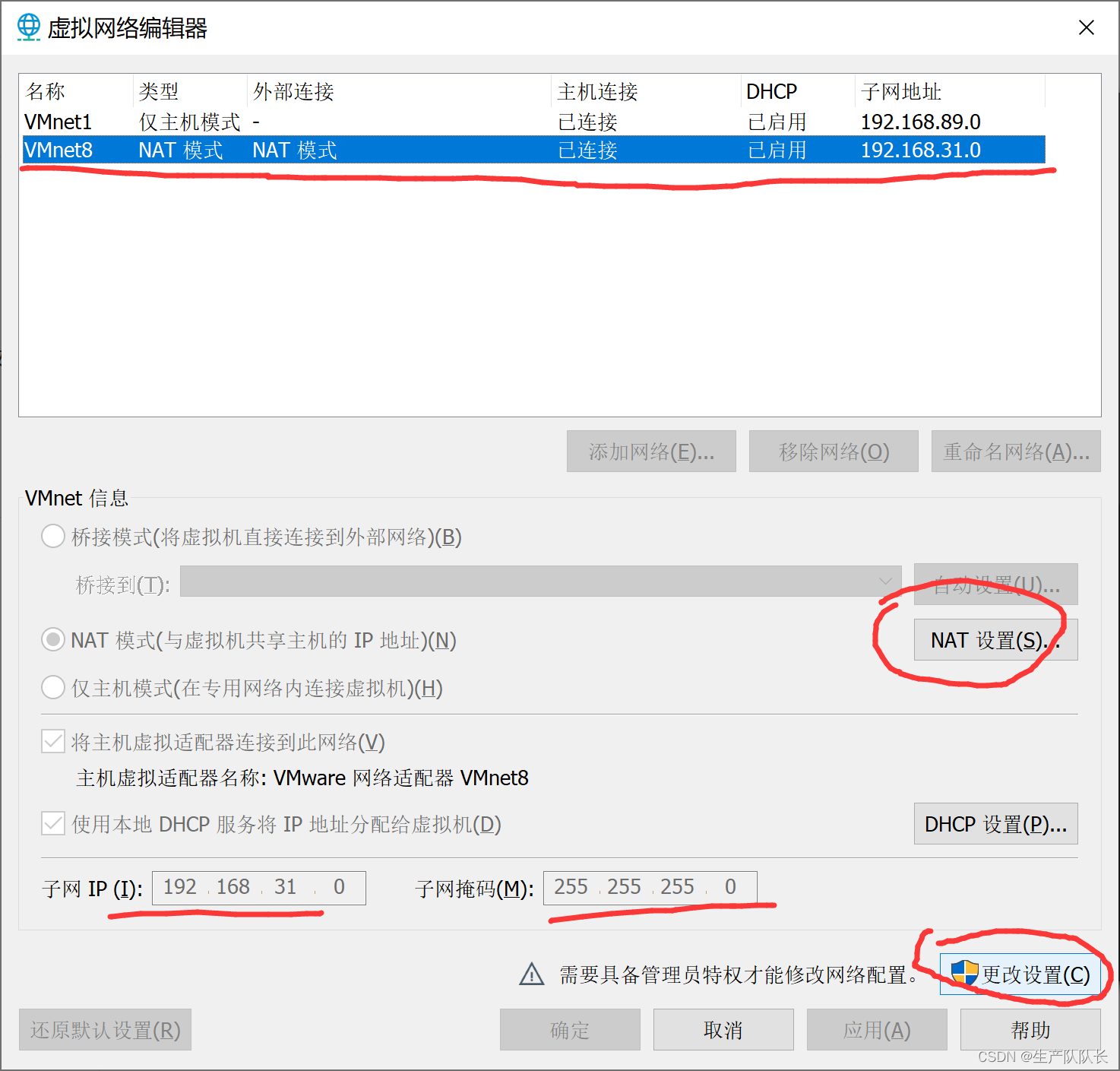Click 添加网络(E) button
Screen dimensions: 1120x1071
coord(651,452)
